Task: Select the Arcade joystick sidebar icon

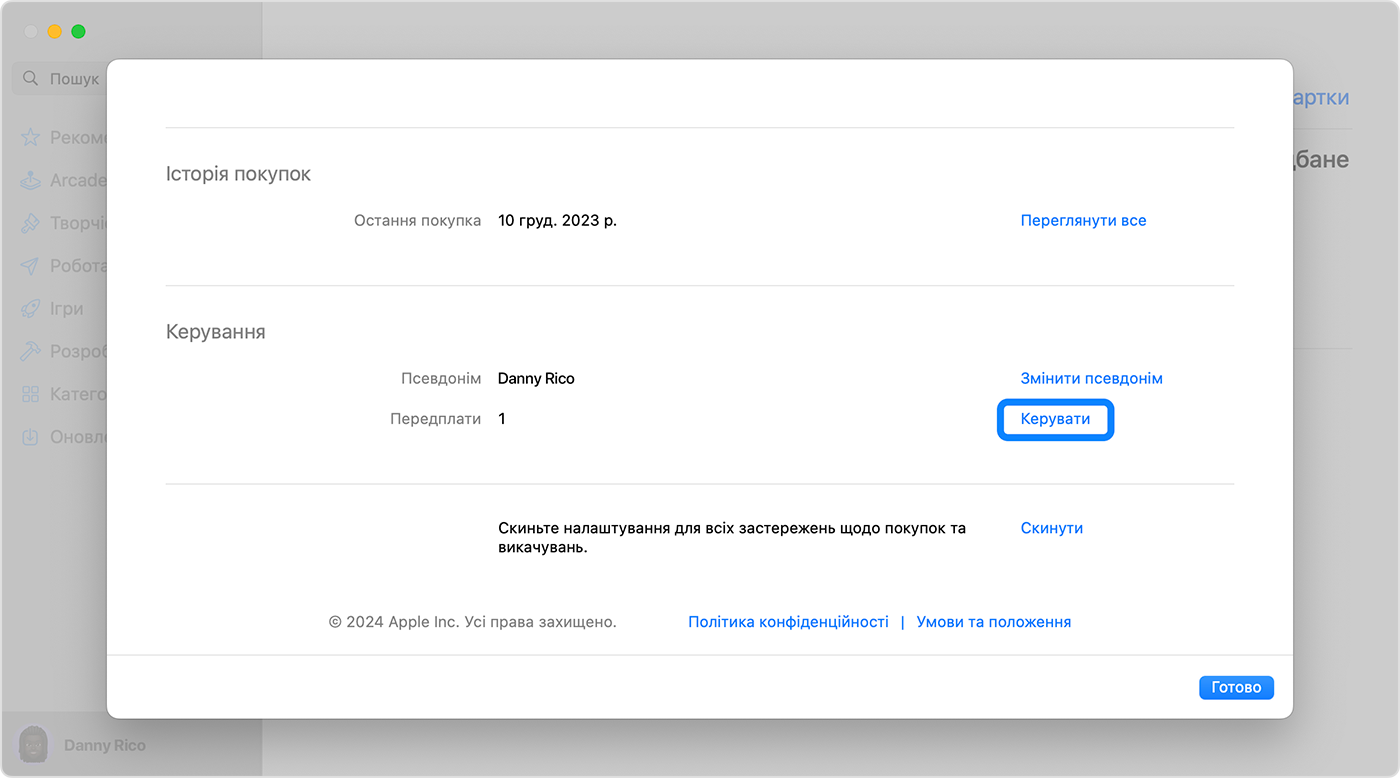Action: click(31, 180)
